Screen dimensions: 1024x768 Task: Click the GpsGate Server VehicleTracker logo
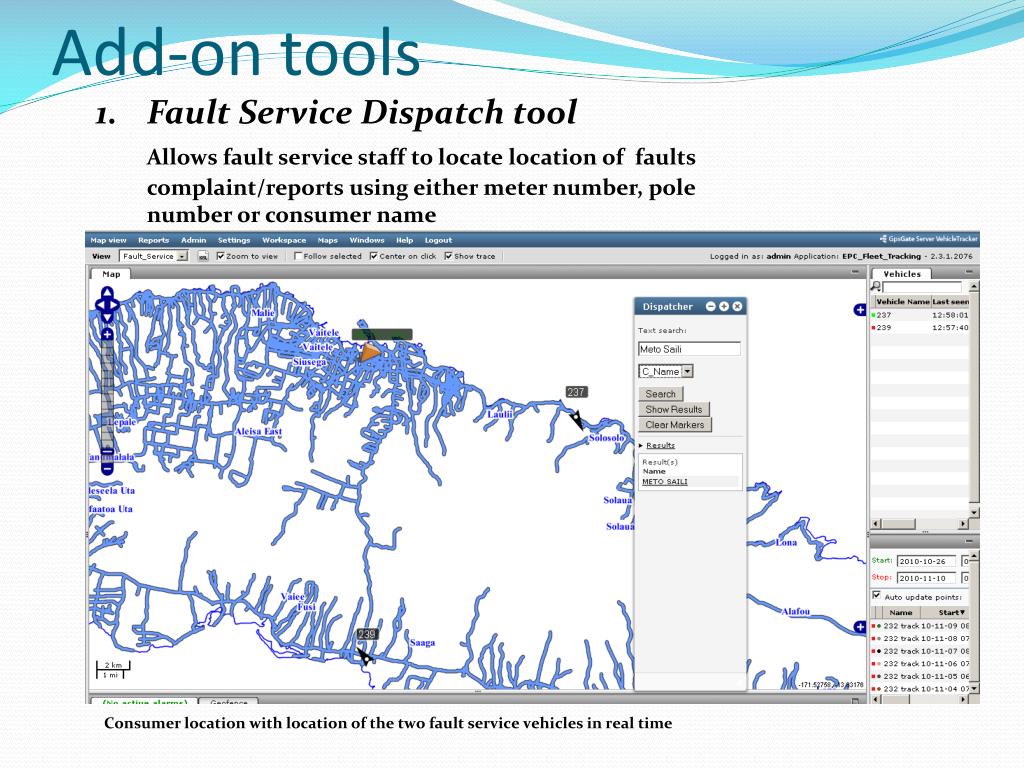(929, 239)
